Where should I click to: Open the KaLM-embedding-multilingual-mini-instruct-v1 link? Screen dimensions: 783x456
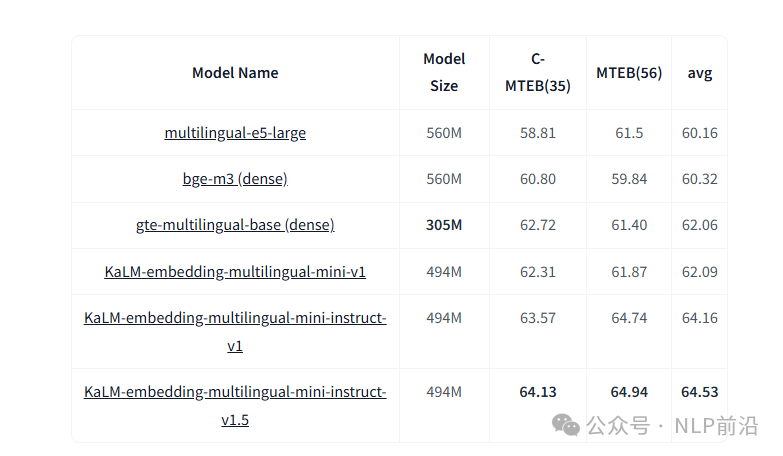pyautogui.click(x=235, y=332)
